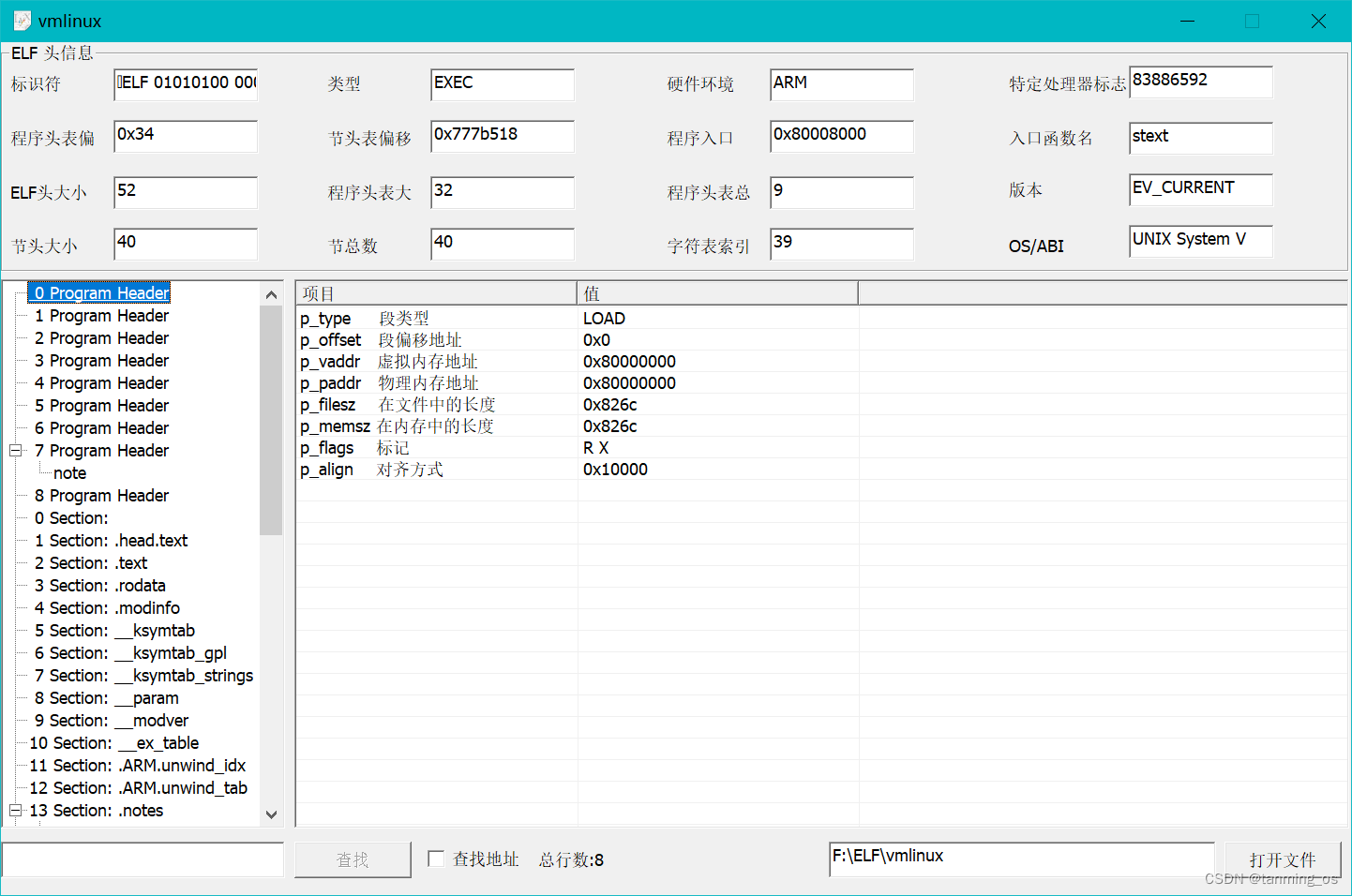Select the p_type LOAD row
Screen dimensions: 1352x896
pos(469,318)
